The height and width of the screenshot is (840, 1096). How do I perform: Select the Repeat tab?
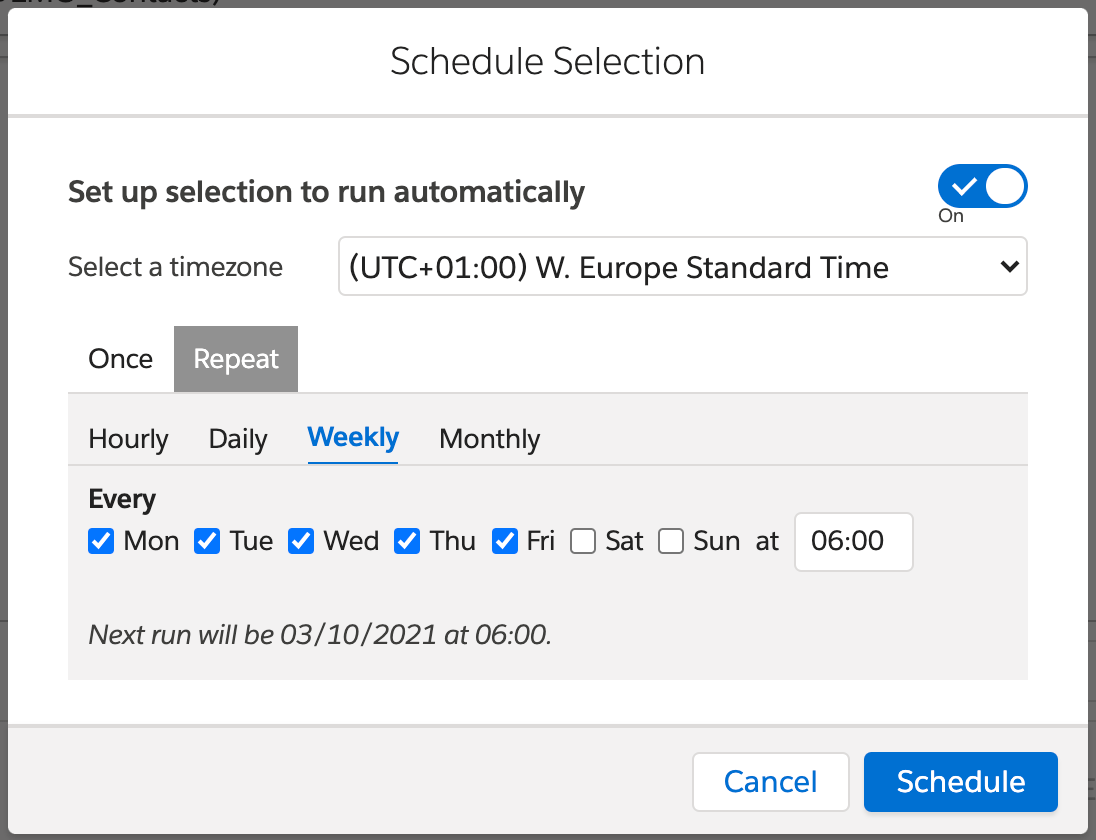(x=236, y=359)
